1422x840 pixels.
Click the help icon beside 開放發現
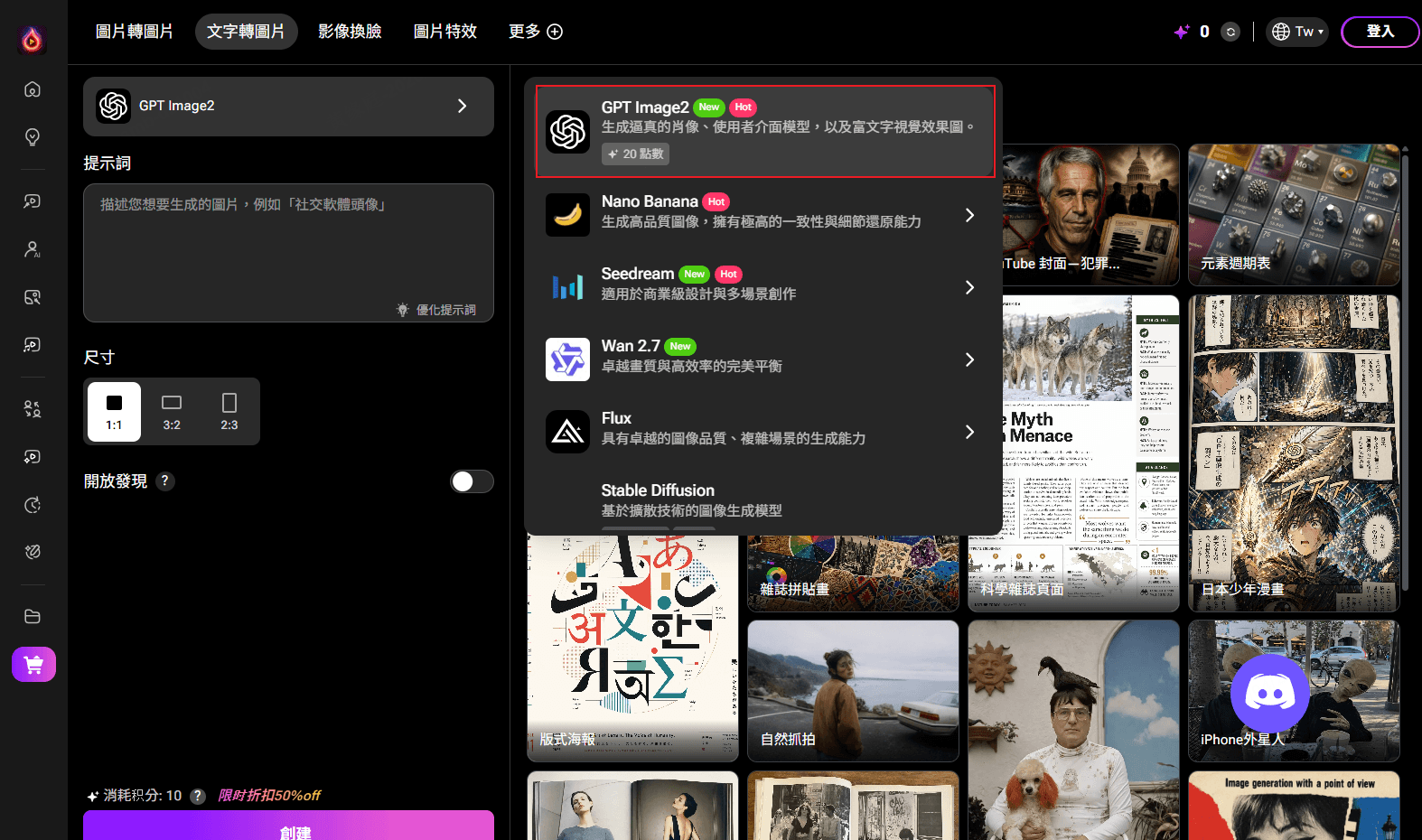(164, 481)
